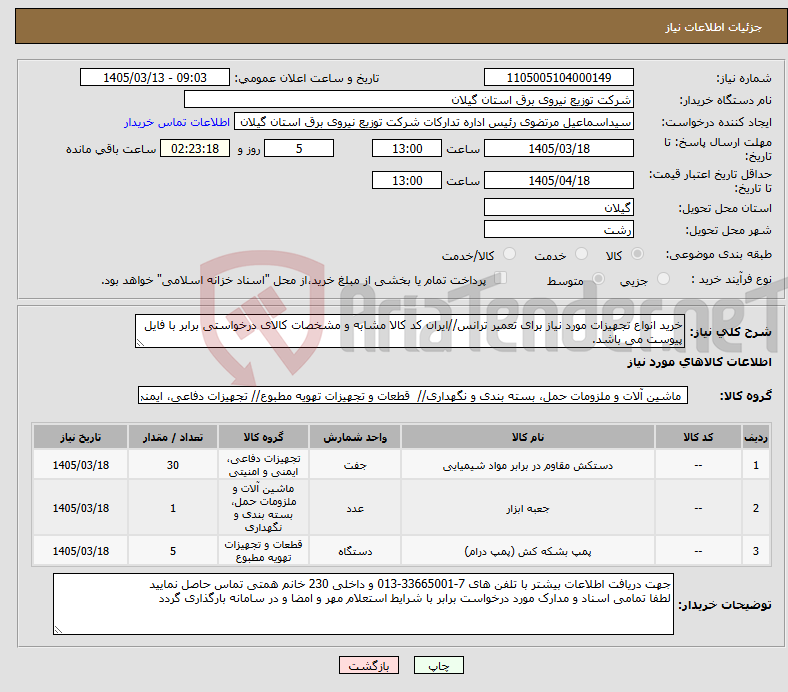
Task: Click the تاریخ نیاز column header
Action: [80, 437]
